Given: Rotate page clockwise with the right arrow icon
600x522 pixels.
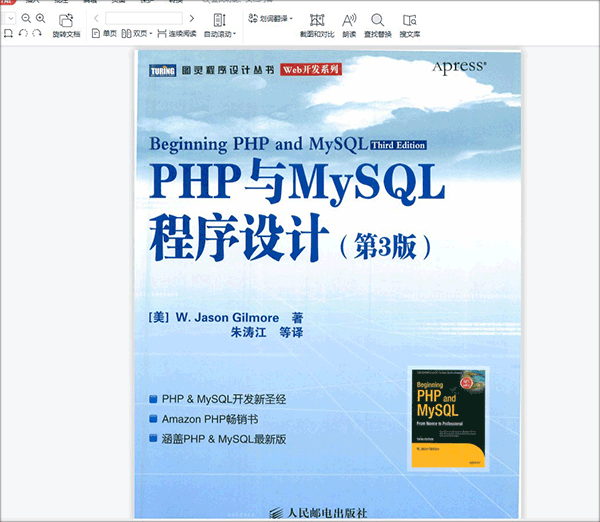Looking at the screenshot, I should (x=37, y=33).
